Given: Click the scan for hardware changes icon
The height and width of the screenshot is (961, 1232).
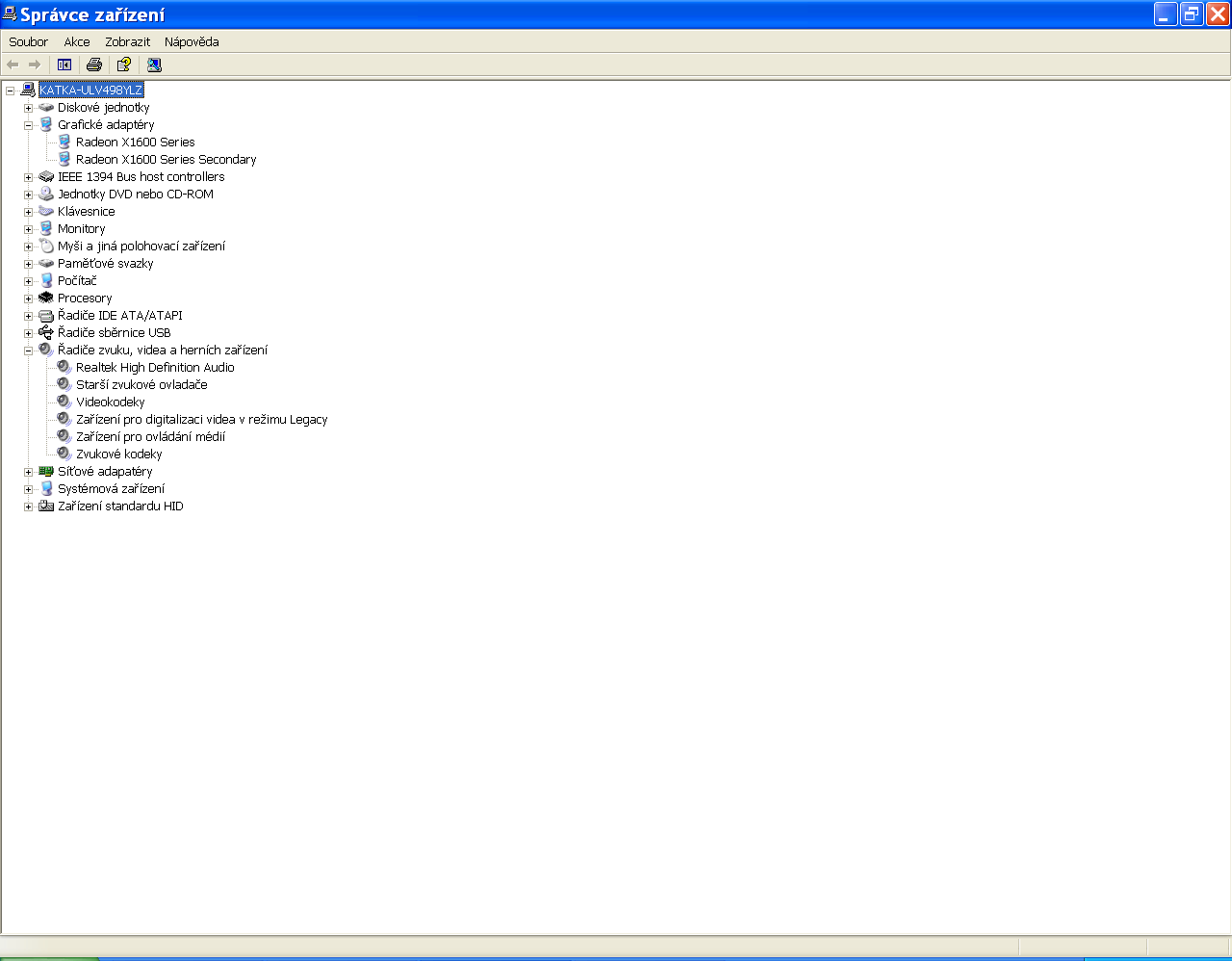Looking at the screenshot, I should (x=154, y=65).
